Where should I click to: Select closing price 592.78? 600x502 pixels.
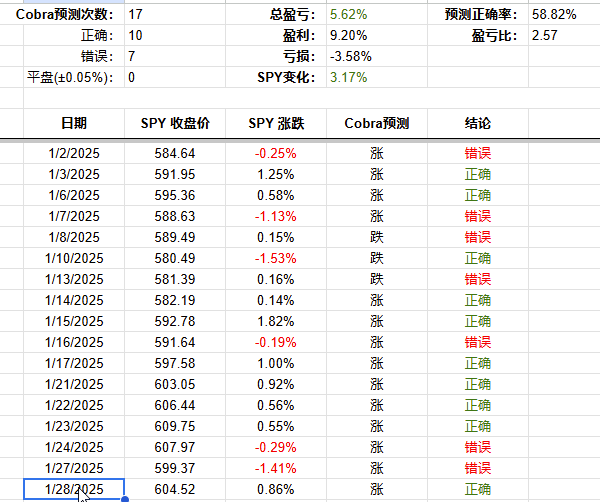tap(175, 321)
